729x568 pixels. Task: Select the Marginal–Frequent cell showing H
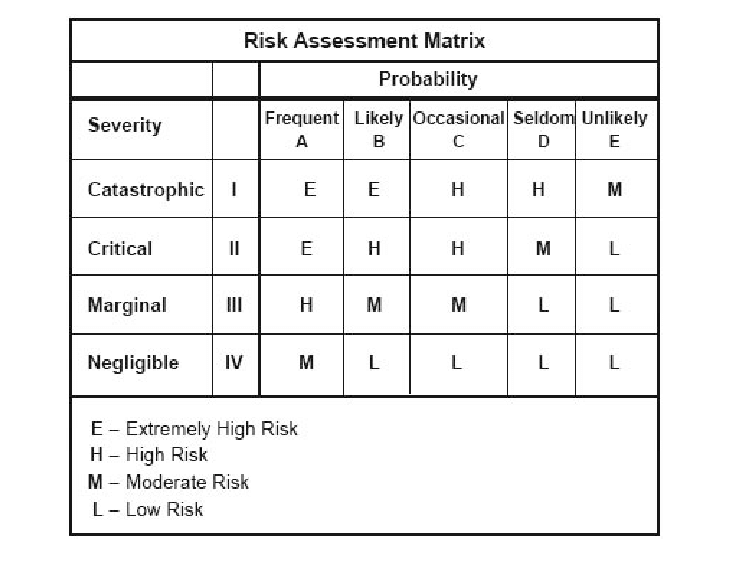(307, 305)
